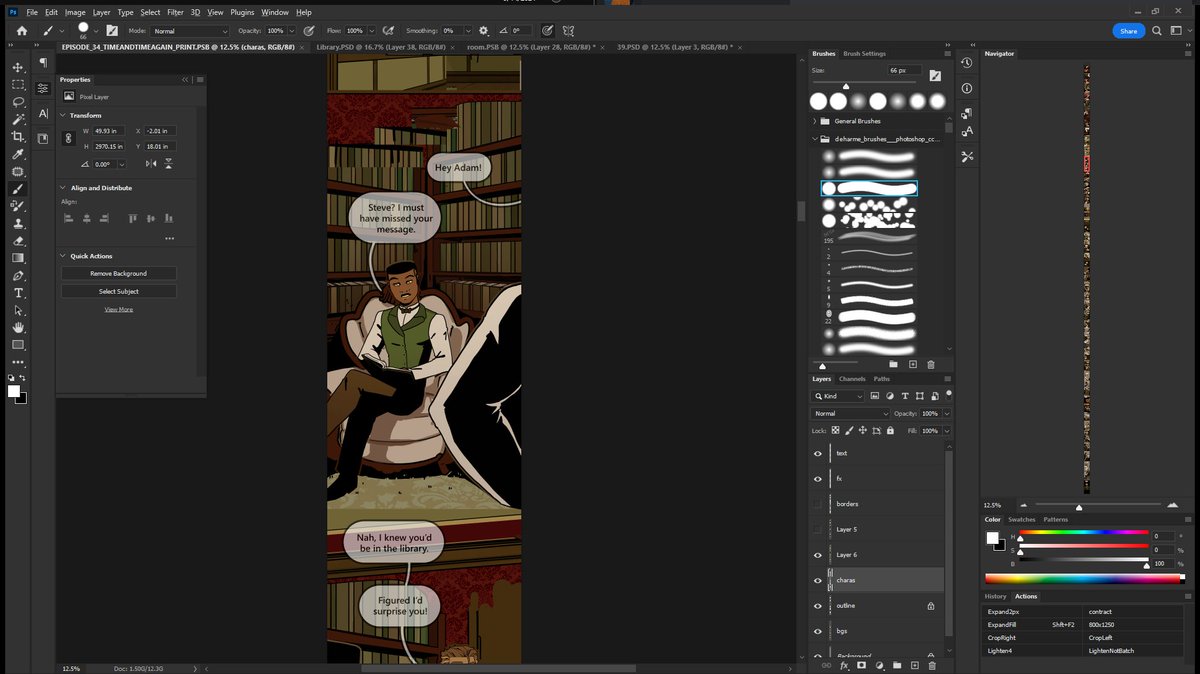This screenshot has height=674, width=1200.
Task: Click the Home icon in options bar
Action: [x=22, y=31]
